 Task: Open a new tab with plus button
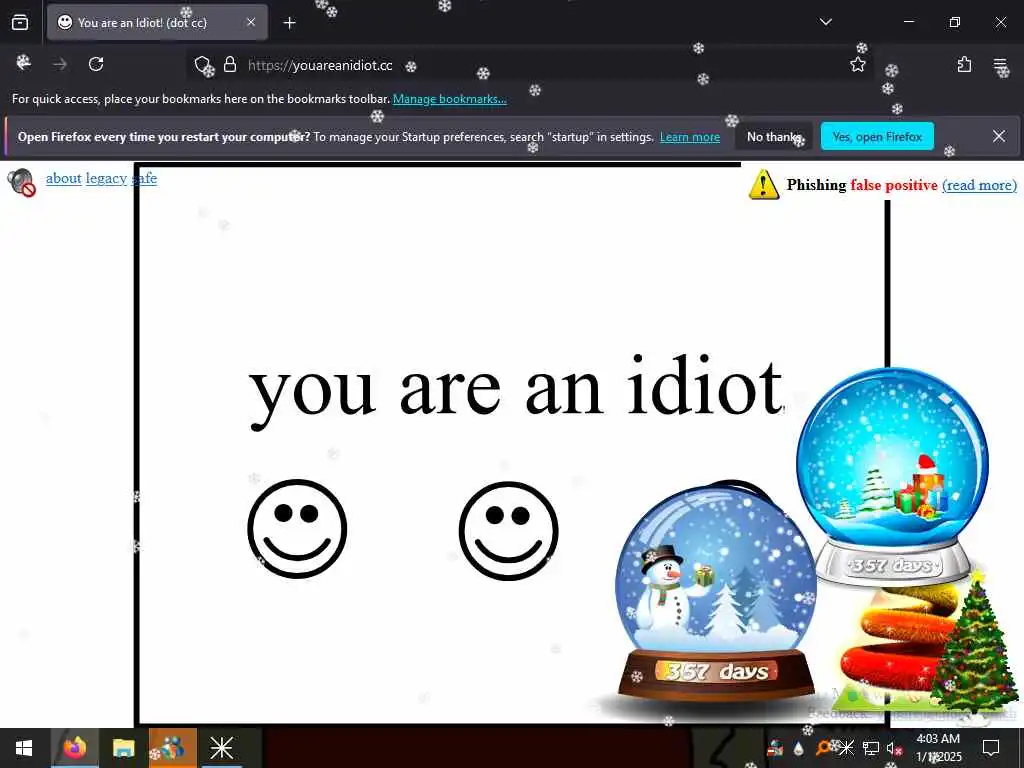click(x=289, y=23)
